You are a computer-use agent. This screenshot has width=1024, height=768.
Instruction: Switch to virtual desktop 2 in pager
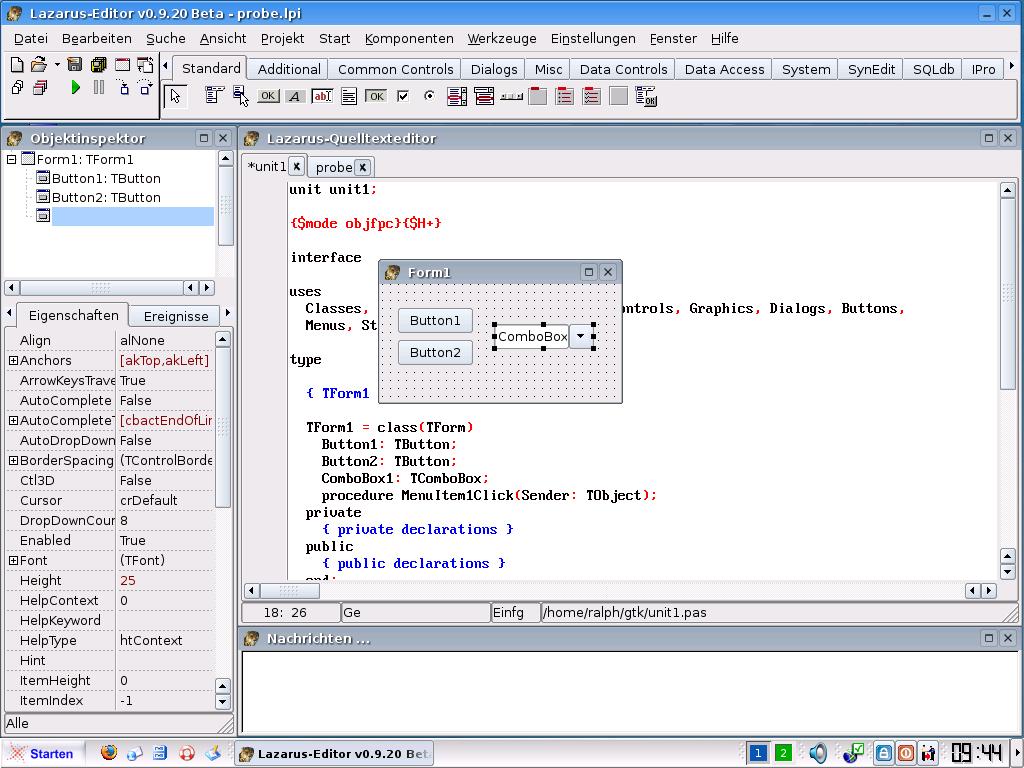coord(783,753)
